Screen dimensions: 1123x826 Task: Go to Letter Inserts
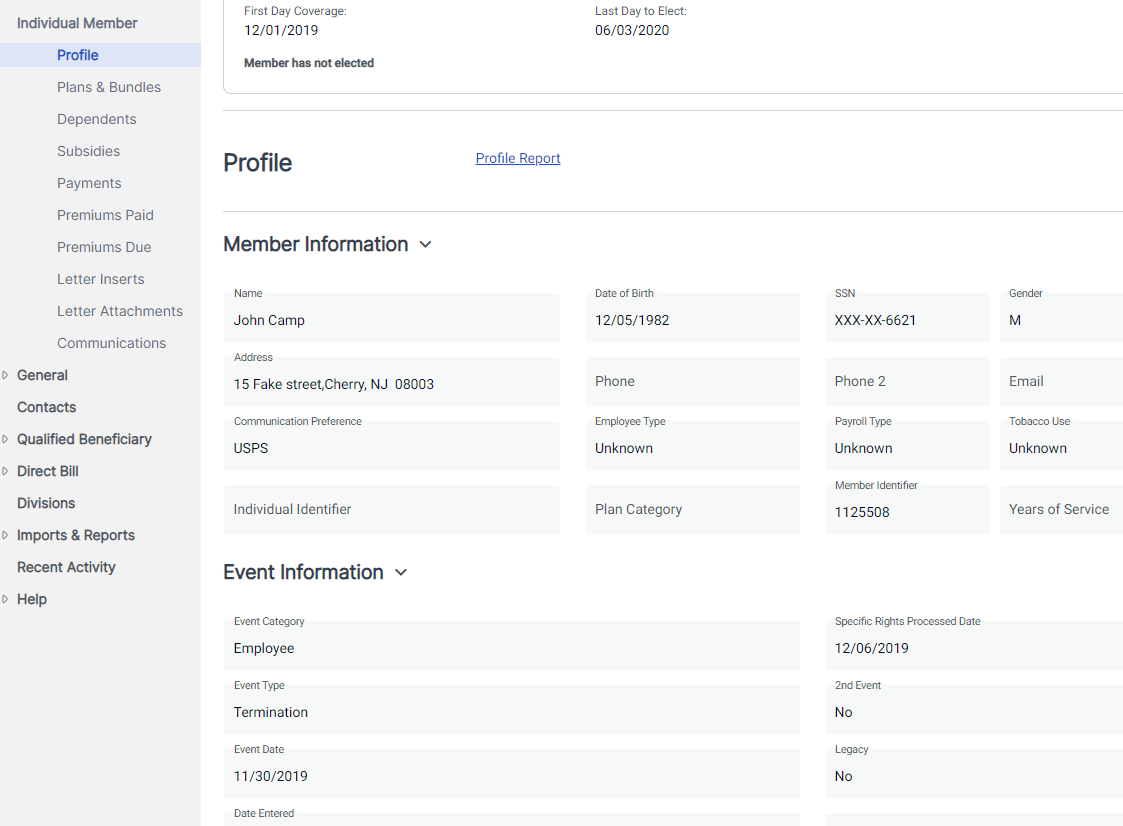101,279
